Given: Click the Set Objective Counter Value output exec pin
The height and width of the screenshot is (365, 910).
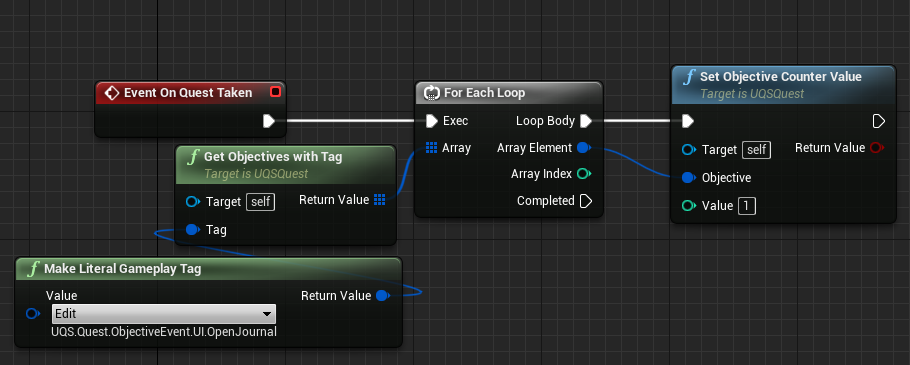Looking at the screenshot, I should click(x=879, y=121).
